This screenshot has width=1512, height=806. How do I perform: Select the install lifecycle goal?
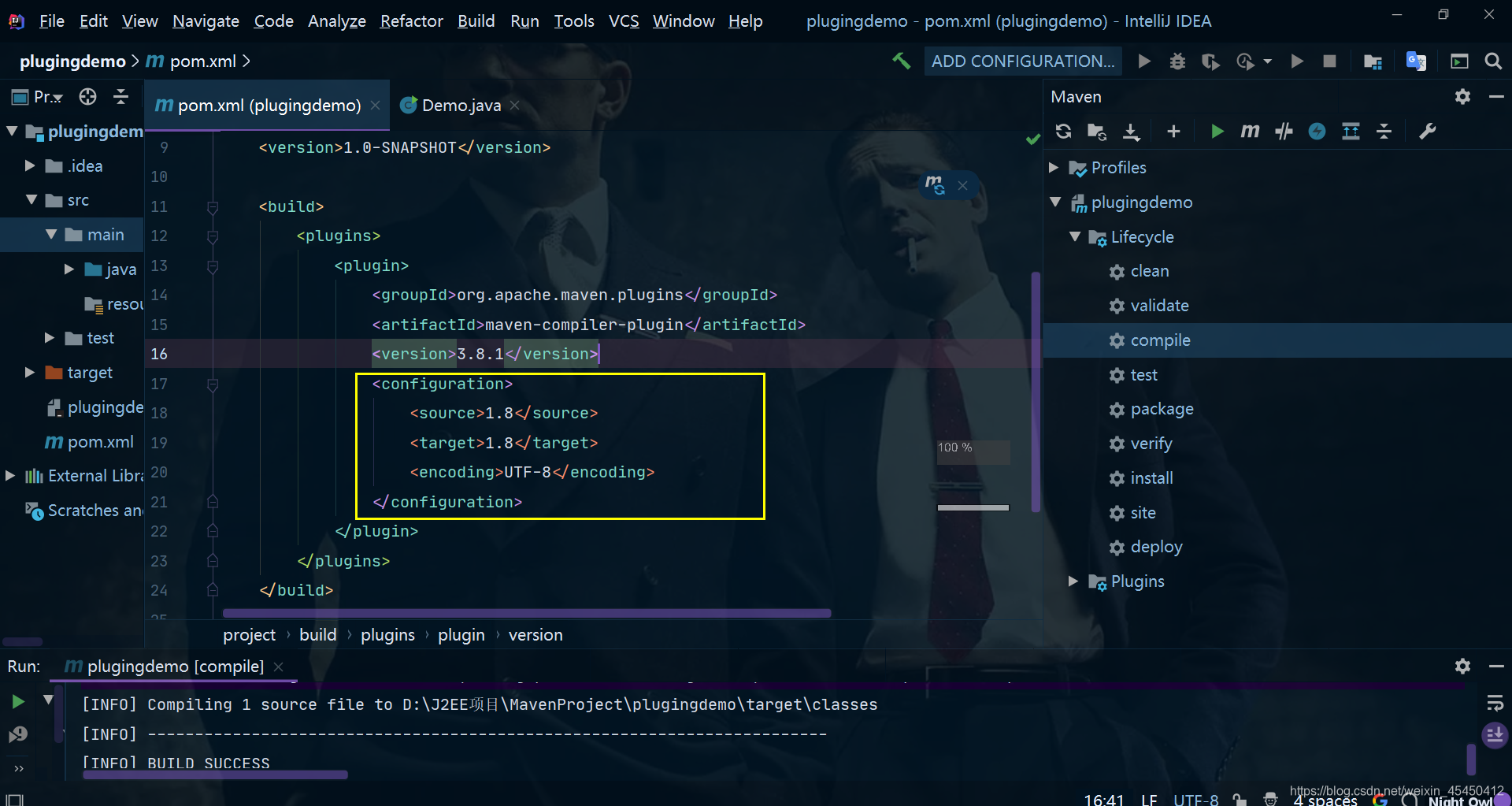(1151, 478)
